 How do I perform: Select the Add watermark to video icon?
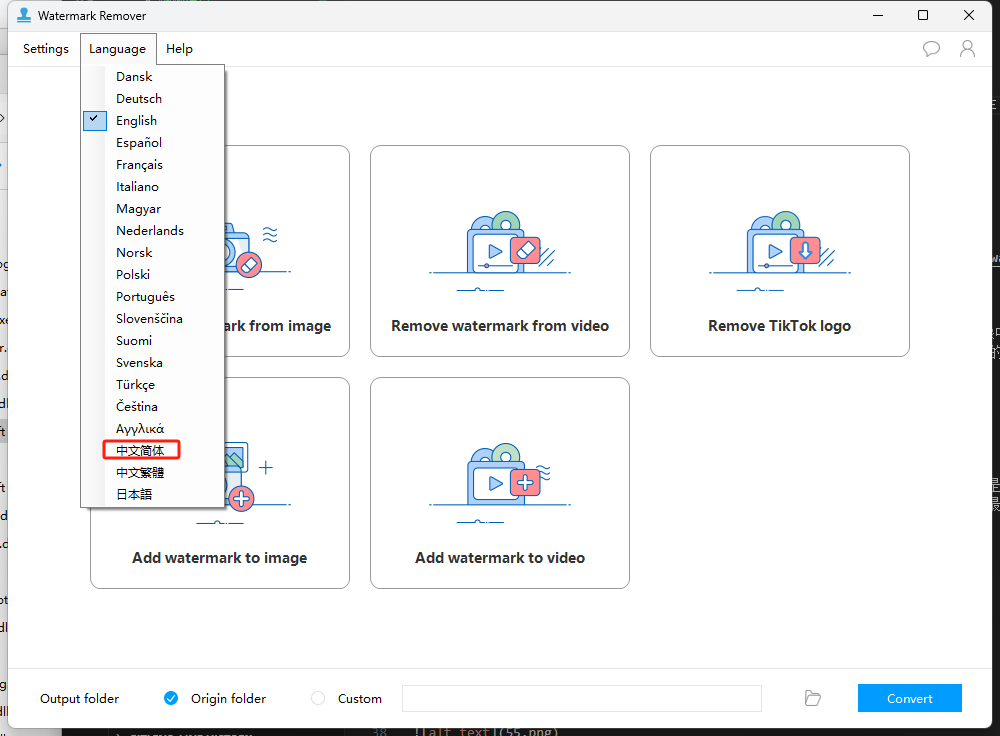[x=499, y=483]
